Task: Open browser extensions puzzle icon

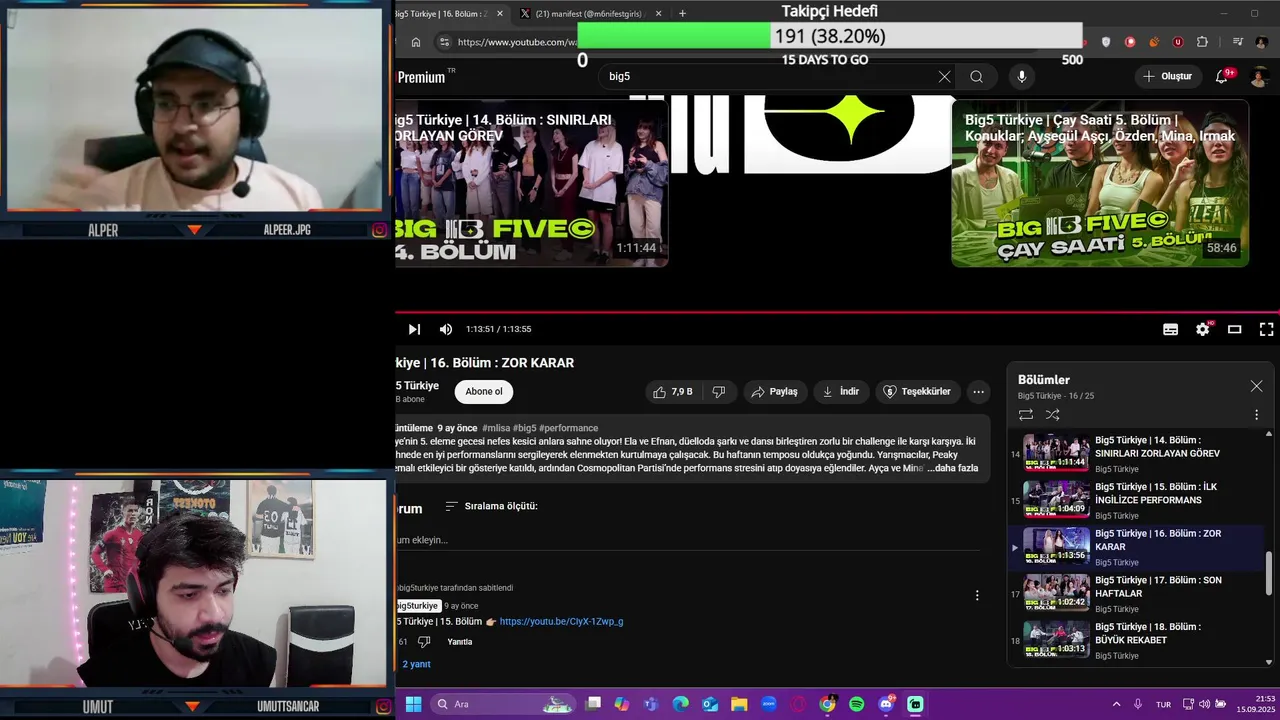Action: (x=1202, y=42)
